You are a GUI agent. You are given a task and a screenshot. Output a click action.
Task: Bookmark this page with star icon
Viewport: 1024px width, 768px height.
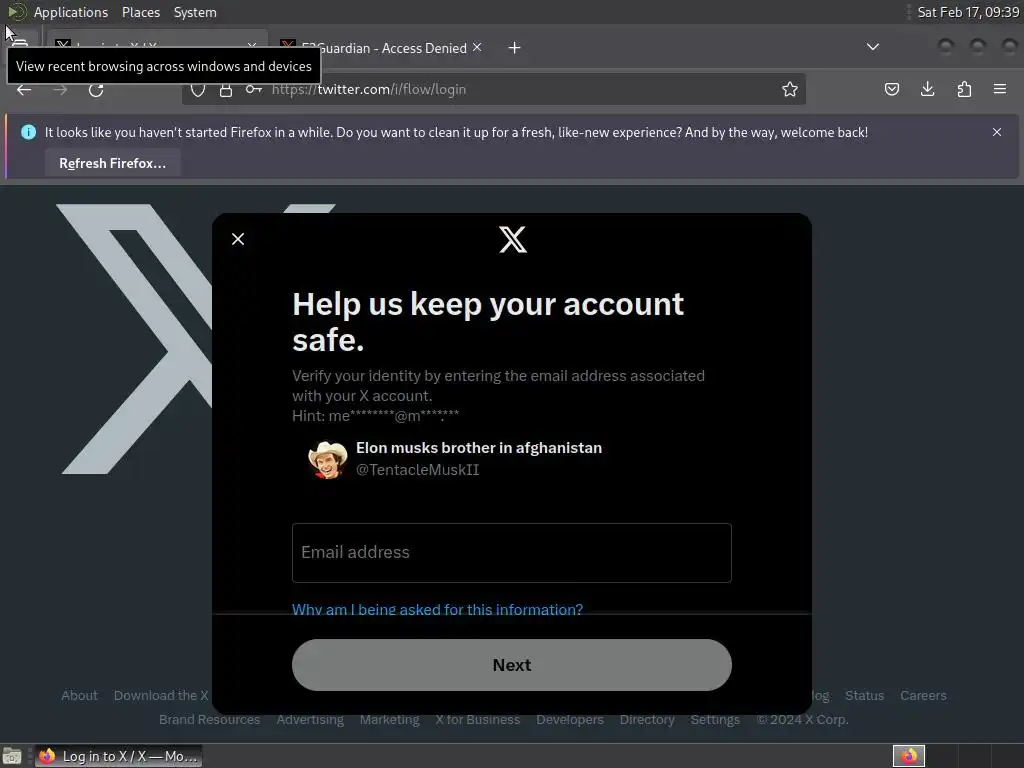790,89
